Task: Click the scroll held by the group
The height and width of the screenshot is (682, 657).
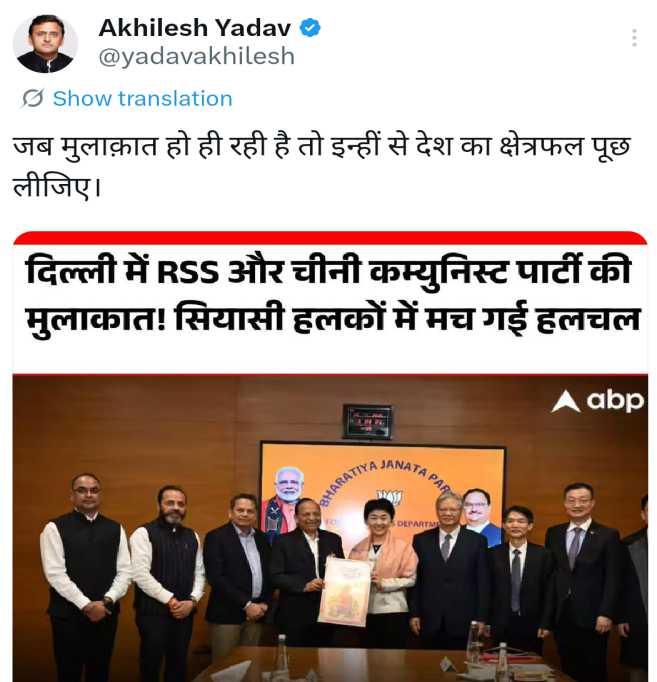Action: [344, 590]
